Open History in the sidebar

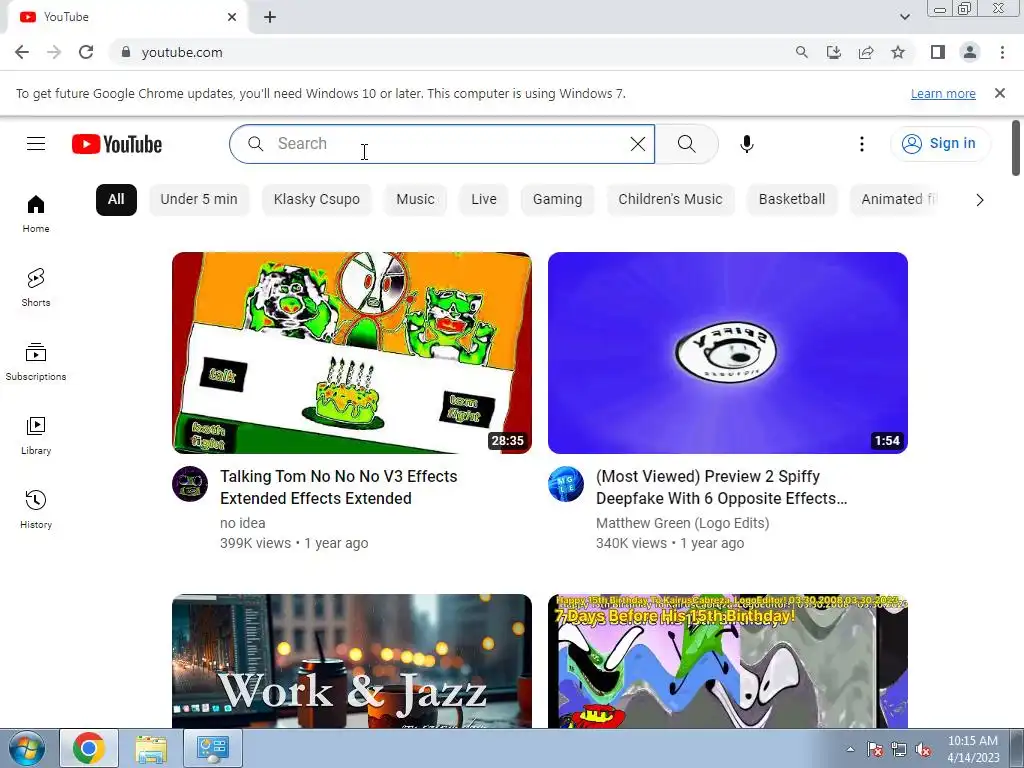[36, 509]
